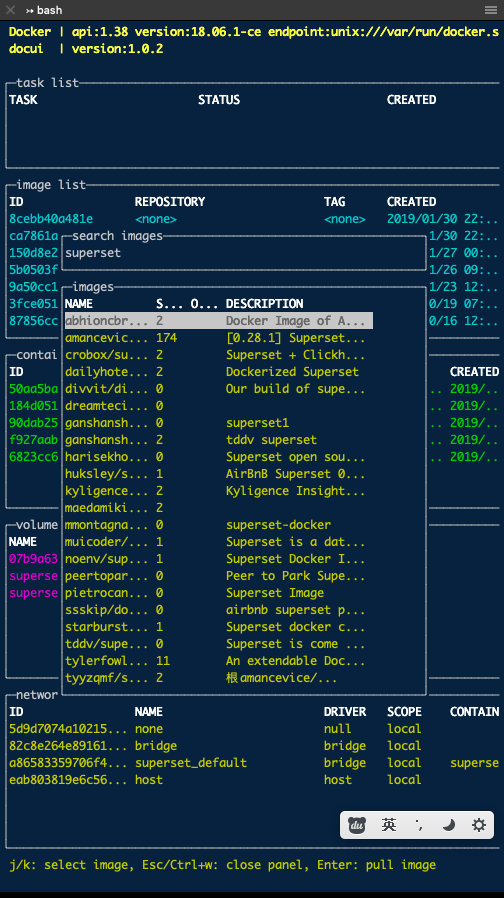Click the DESCRIPTION column header in images panel
Screen dimensions: 504x898
click(x=265, y=304)
